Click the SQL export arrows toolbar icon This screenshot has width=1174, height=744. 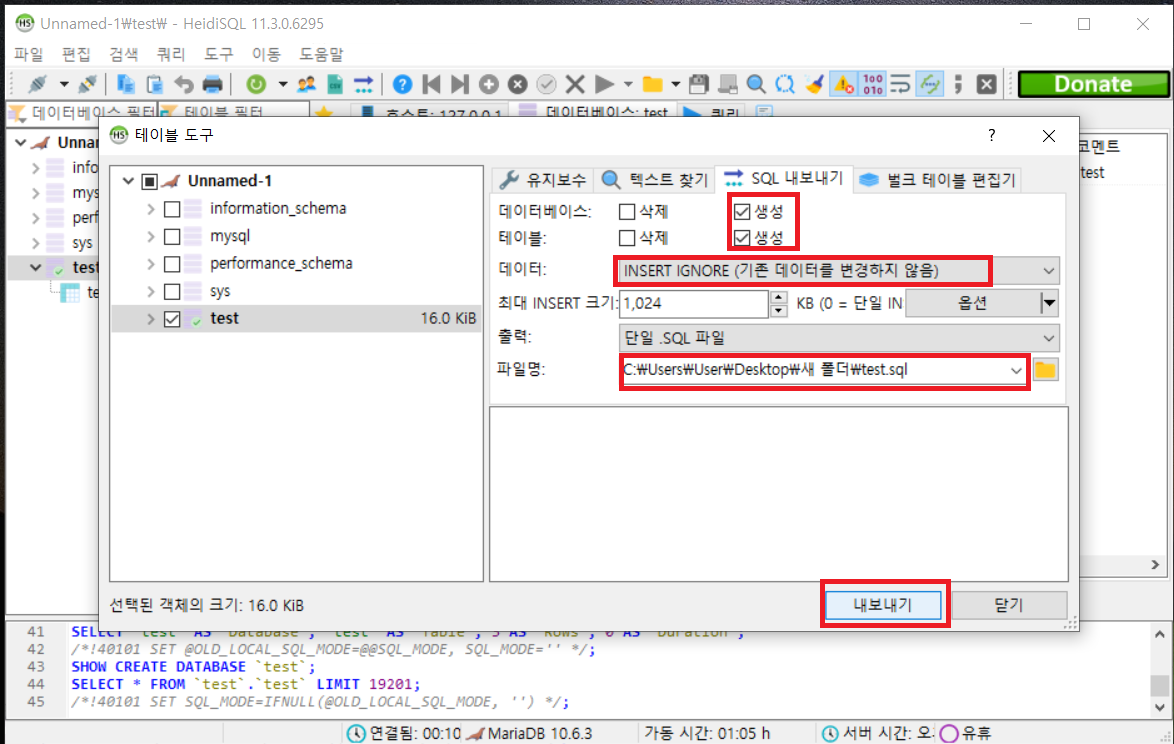click(363, 84)
